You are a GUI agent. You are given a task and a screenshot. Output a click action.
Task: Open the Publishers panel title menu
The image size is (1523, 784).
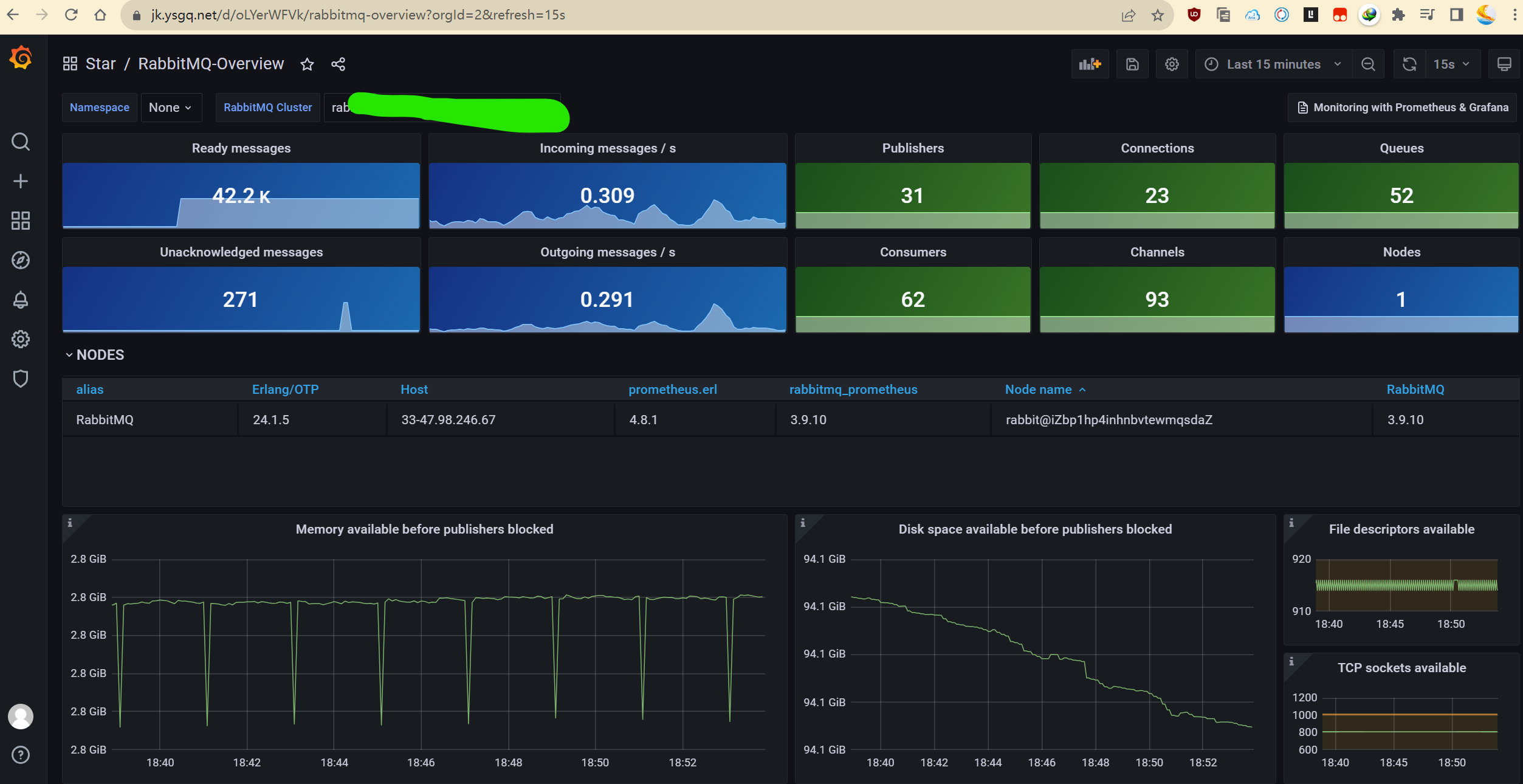point(913,148)
